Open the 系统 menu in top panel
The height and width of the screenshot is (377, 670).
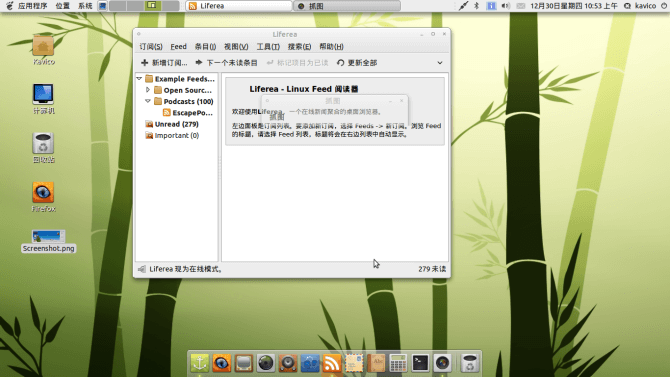tap(85, 6)
